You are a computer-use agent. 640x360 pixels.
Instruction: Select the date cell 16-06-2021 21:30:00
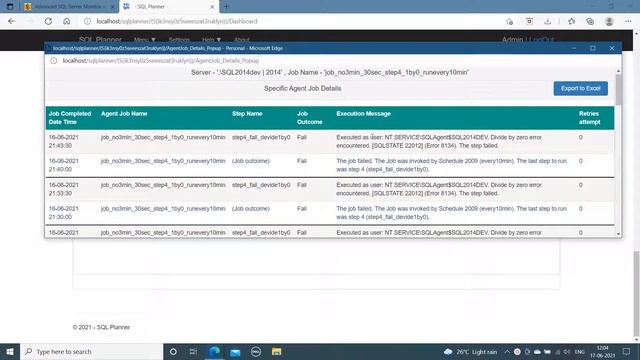(64, 213)
